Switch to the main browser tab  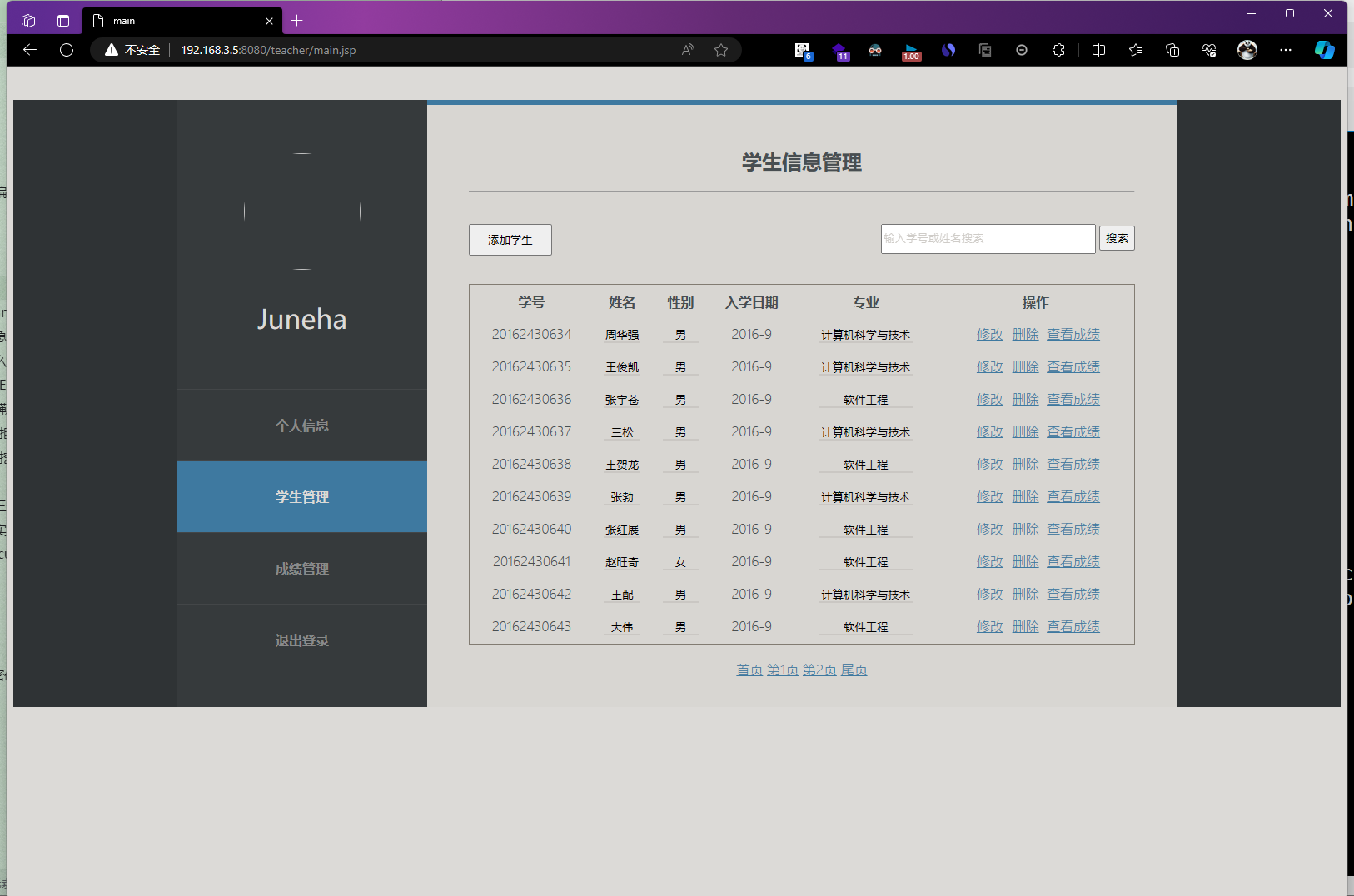pyautogui.click(x=182, y=21)
